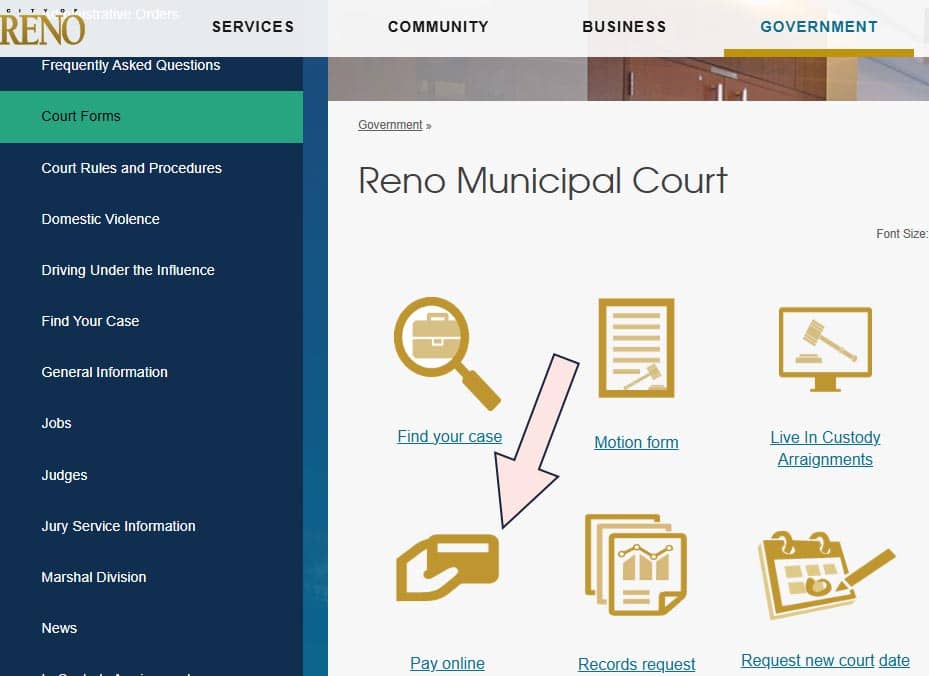Image resolution: width=929 pixels, height=676 pixels.
Task: Click the Motion form document icon
Action: [636, 348]
